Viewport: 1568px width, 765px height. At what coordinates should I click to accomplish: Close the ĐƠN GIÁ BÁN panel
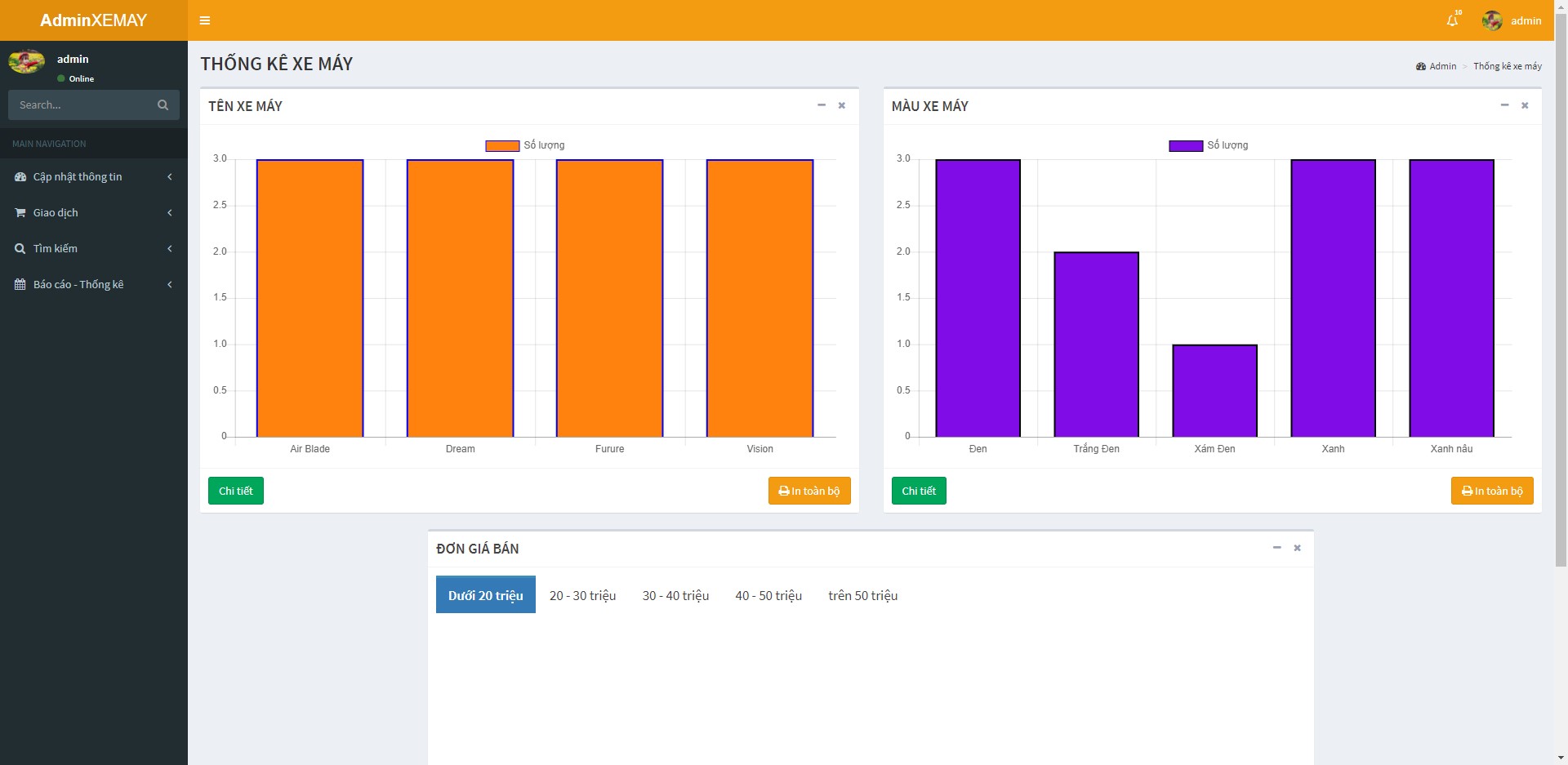pyautogui.click(x=1297, y=548)
